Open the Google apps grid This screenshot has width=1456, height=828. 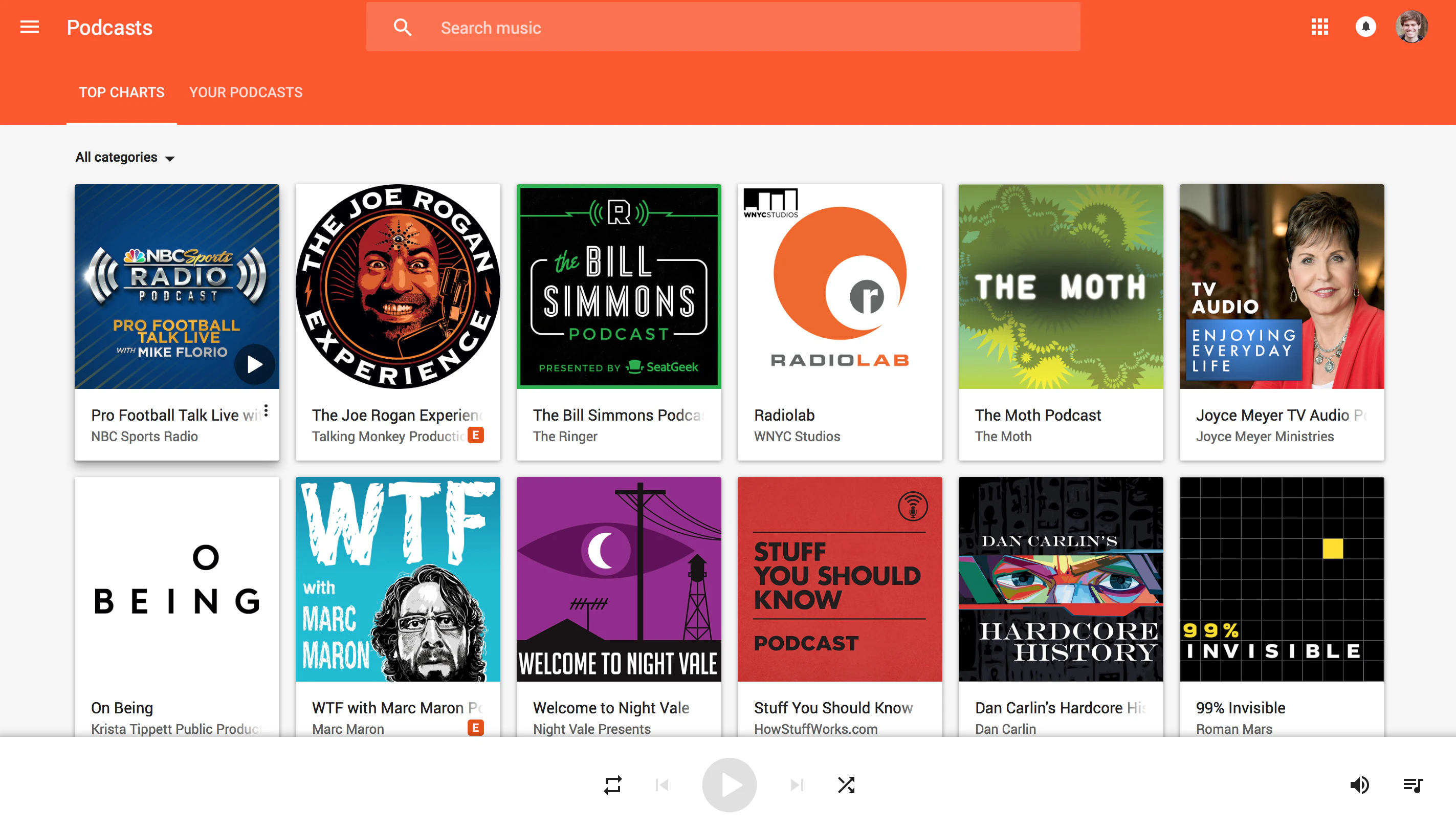coord(1319,27)
